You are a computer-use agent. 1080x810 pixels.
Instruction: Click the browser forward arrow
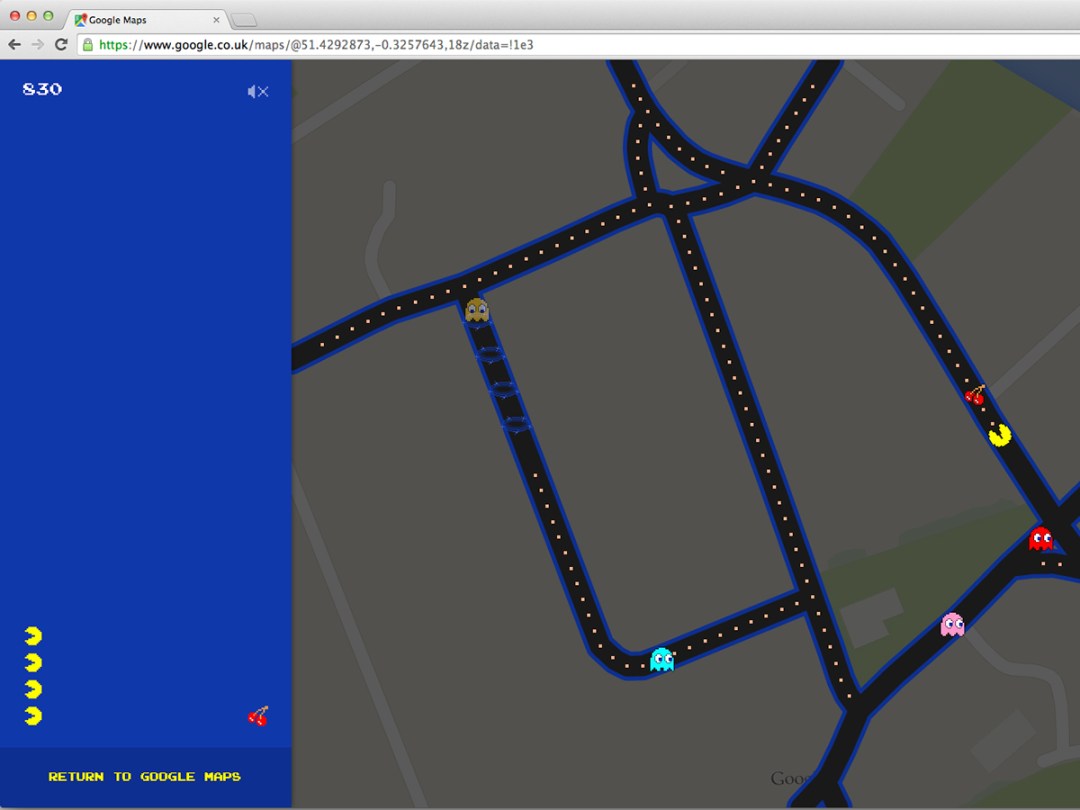click(38, 45)
